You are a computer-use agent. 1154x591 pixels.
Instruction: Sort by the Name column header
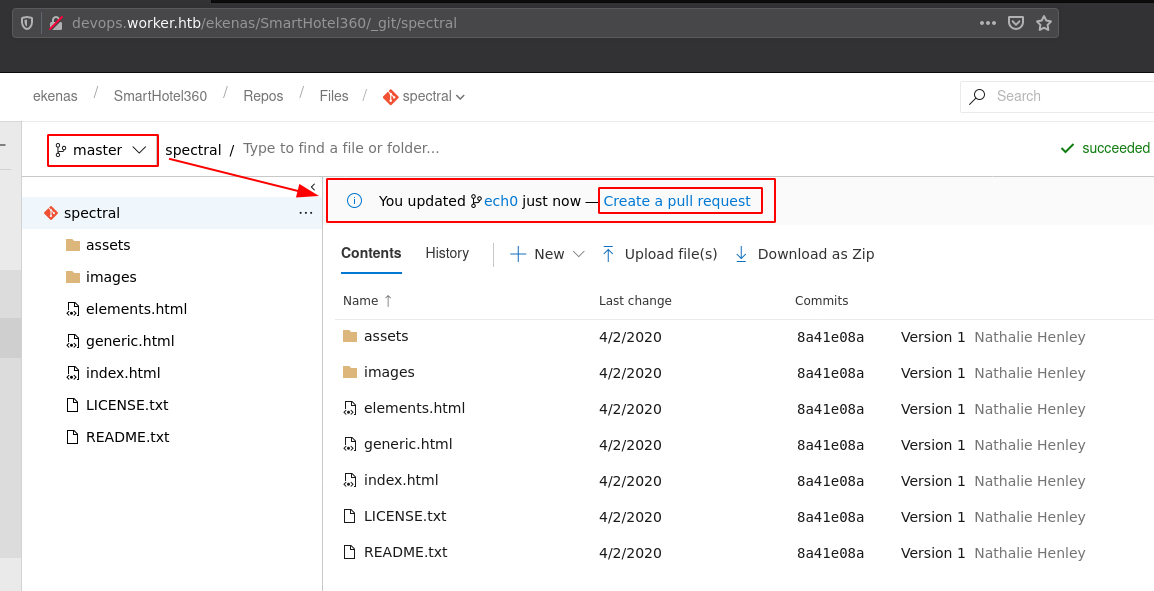pyautogui.click(x=361, y=301)
